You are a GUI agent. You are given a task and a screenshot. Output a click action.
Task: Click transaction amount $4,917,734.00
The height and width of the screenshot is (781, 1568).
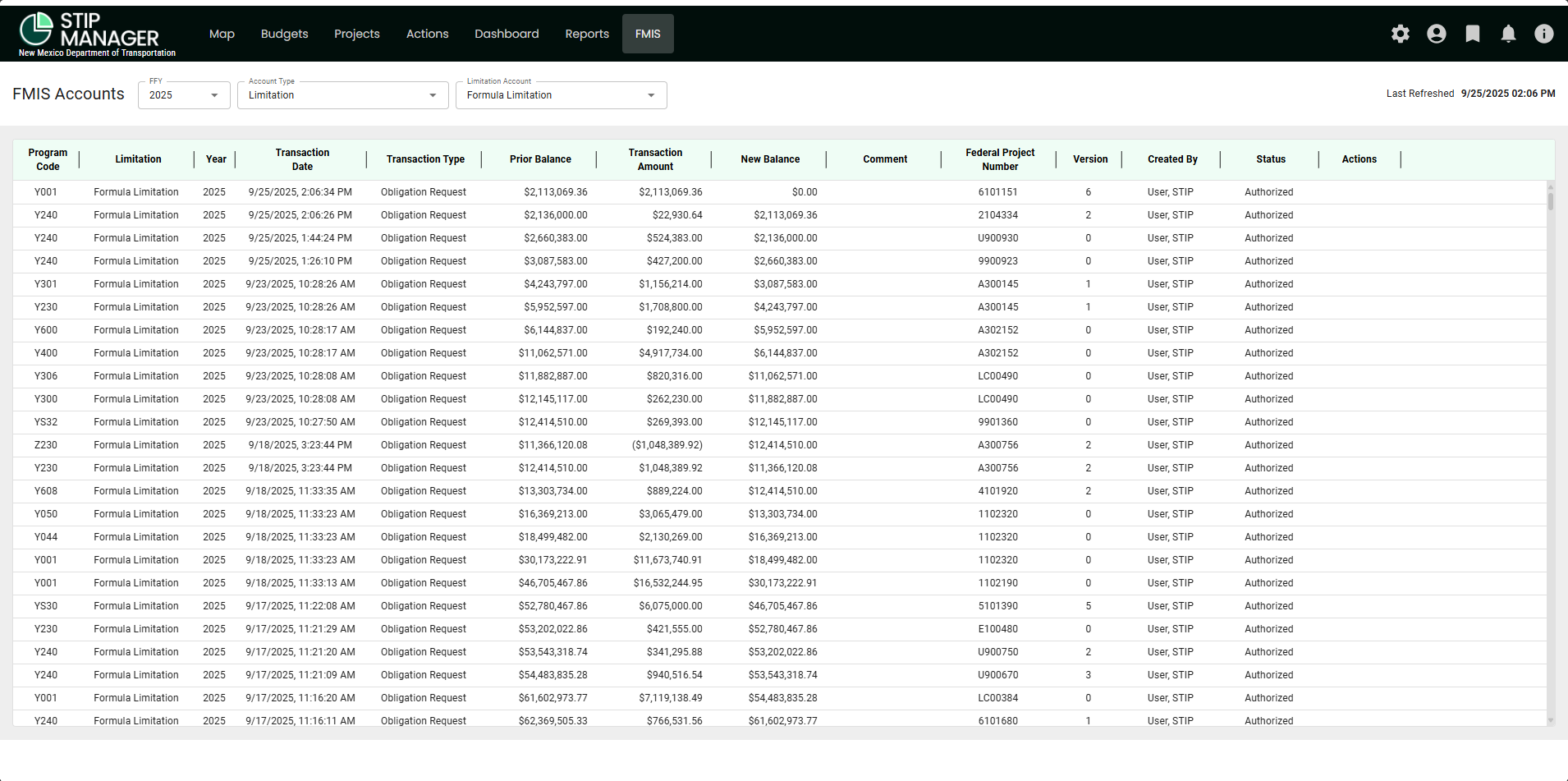(671, 353)
